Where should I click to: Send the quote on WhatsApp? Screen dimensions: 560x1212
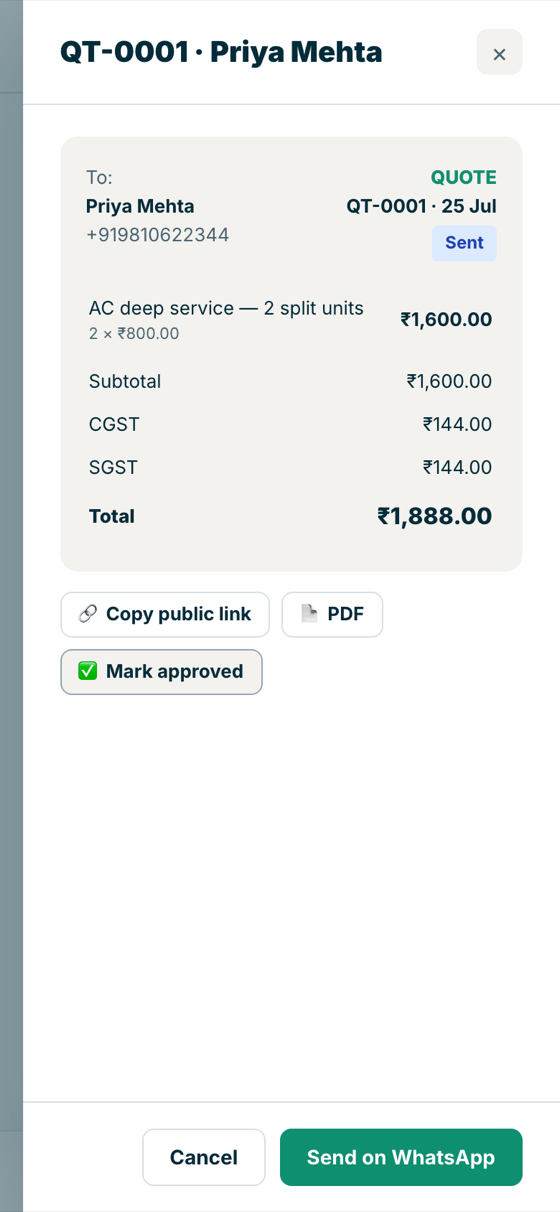(x=401, y=1157)
